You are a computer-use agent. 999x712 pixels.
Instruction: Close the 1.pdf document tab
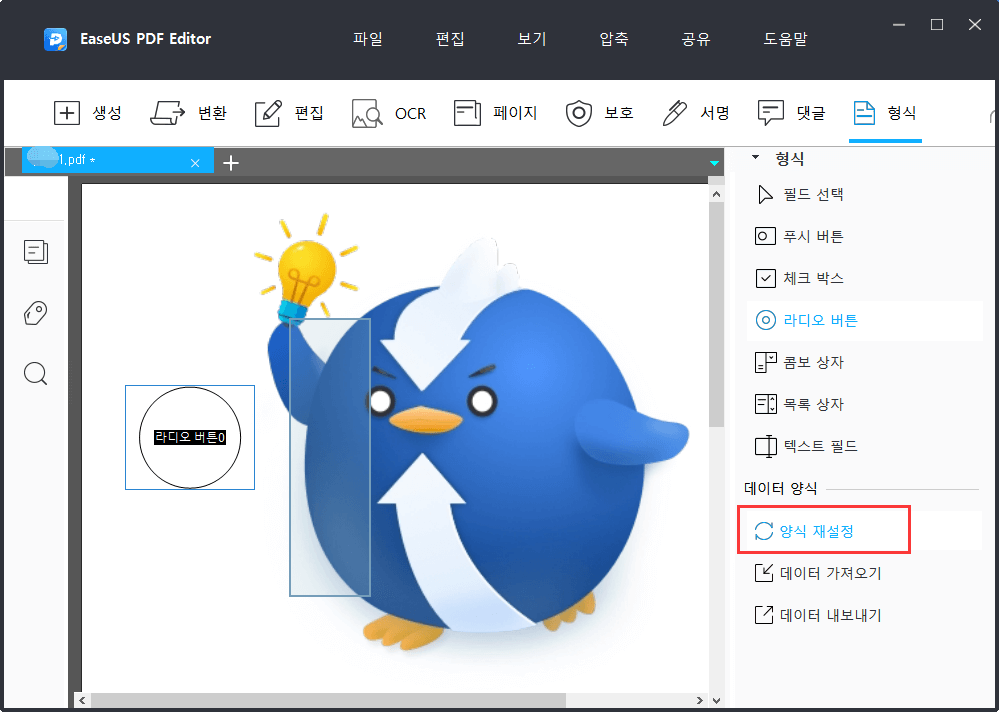click(x=196, y=160)
